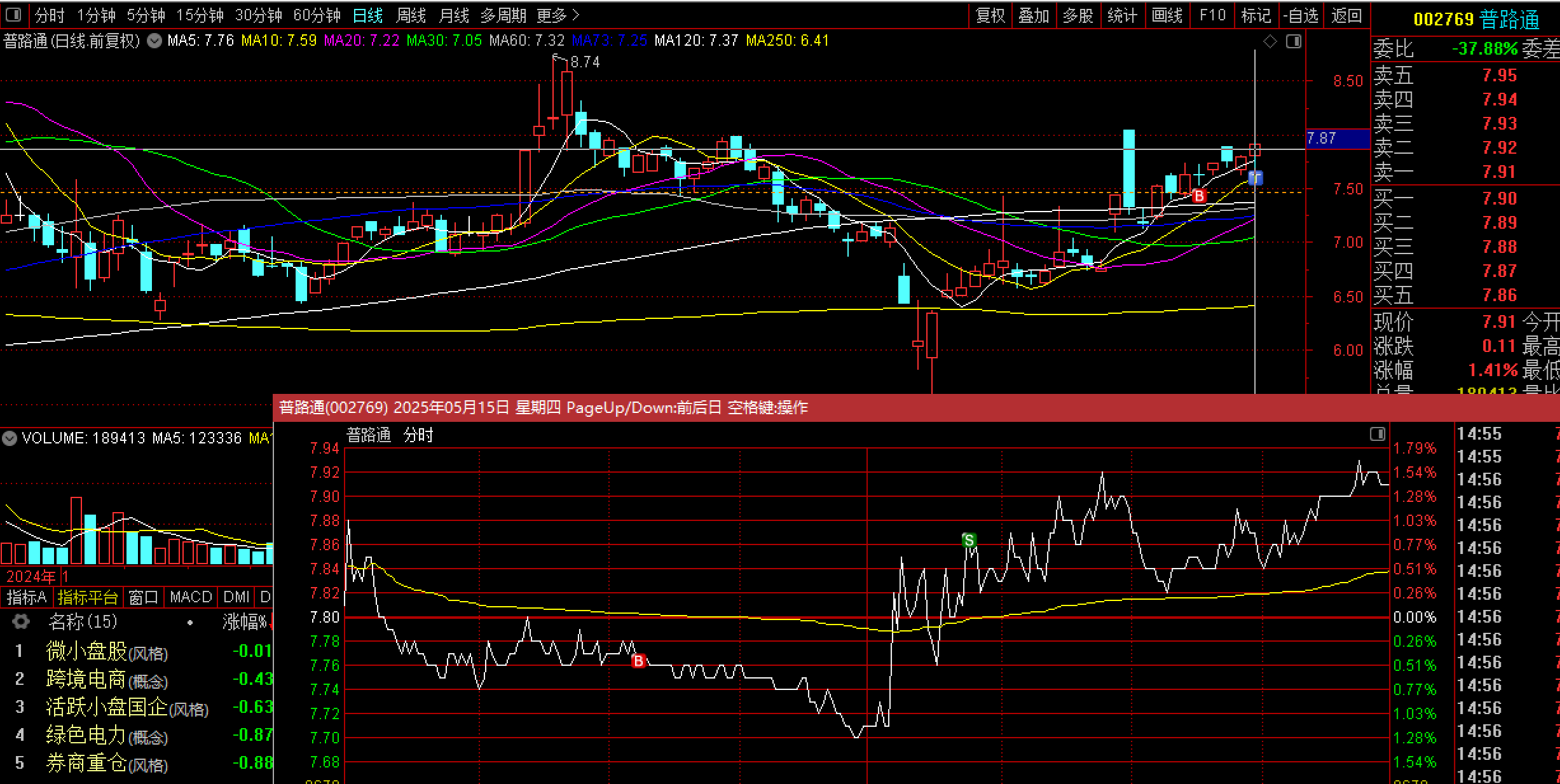Open 活跃小盘国企 sector row

tap(137, 707)
